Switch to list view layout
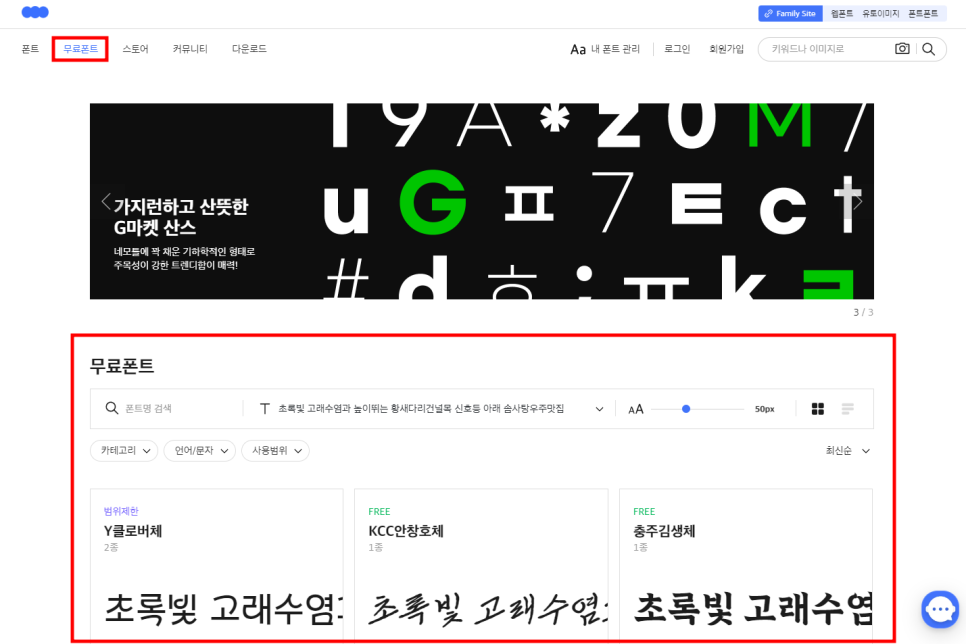Screen dimensions: 966x644 point(848,409)
